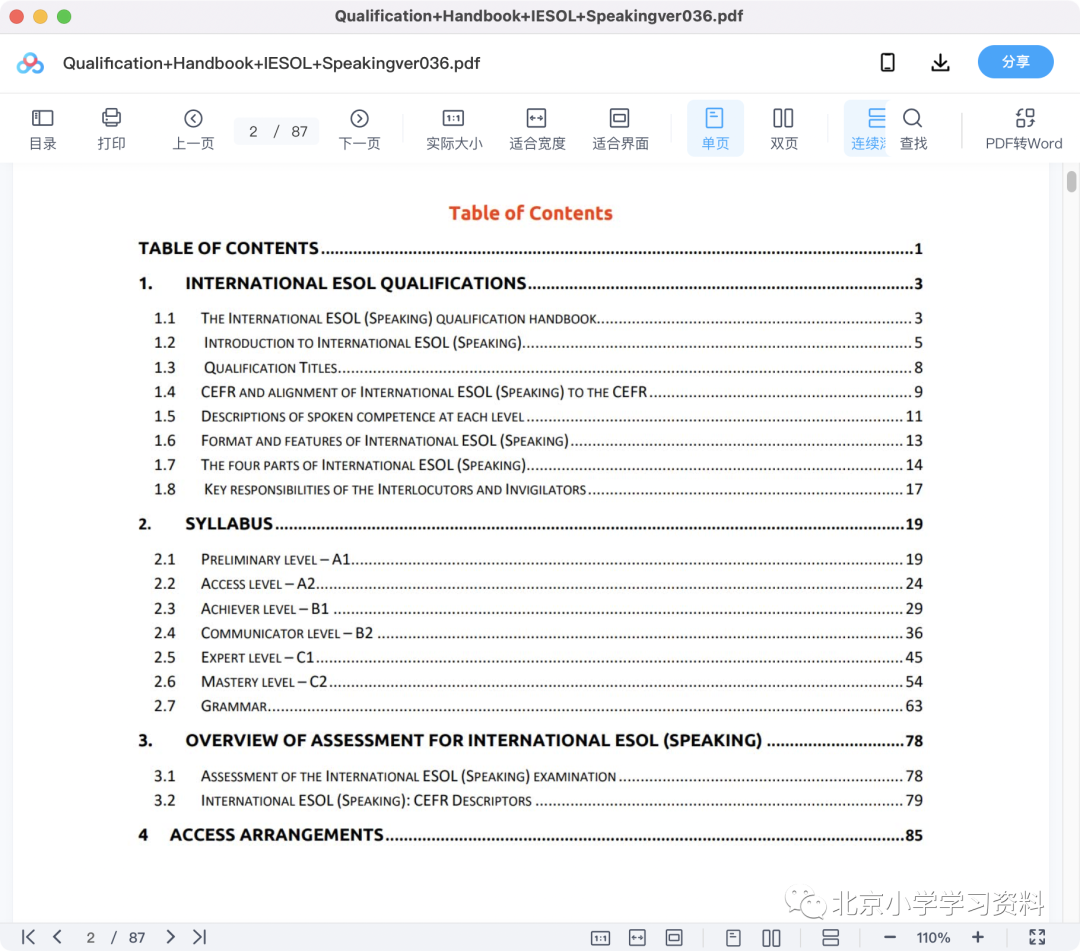Open TOC entry 1.5 Descriptions of spoken competence
Viewport: 1080px width, 951px height.
[x=538, y=416]
